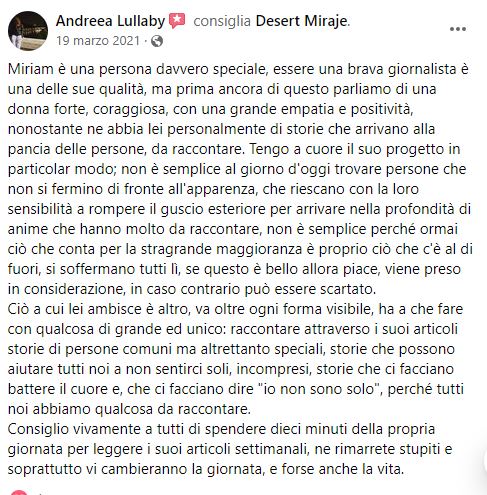Click the pink star recommendation badge

177,21
